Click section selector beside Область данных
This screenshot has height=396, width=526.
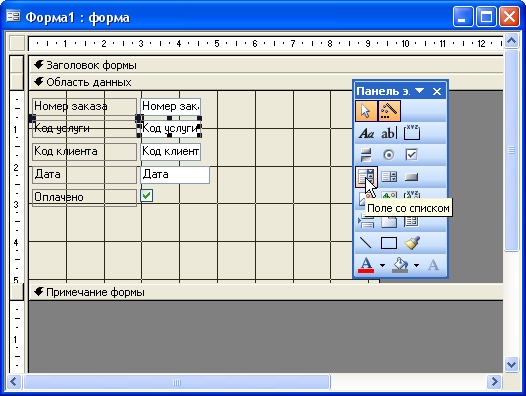(17, 82)
